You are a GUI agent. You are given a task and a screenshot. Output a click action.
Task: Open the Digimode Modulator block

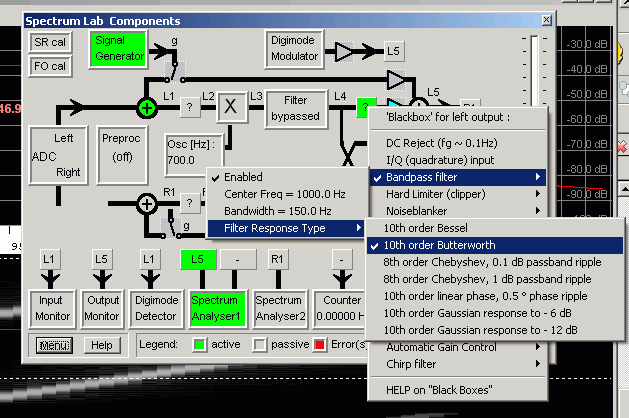point(294,49)
